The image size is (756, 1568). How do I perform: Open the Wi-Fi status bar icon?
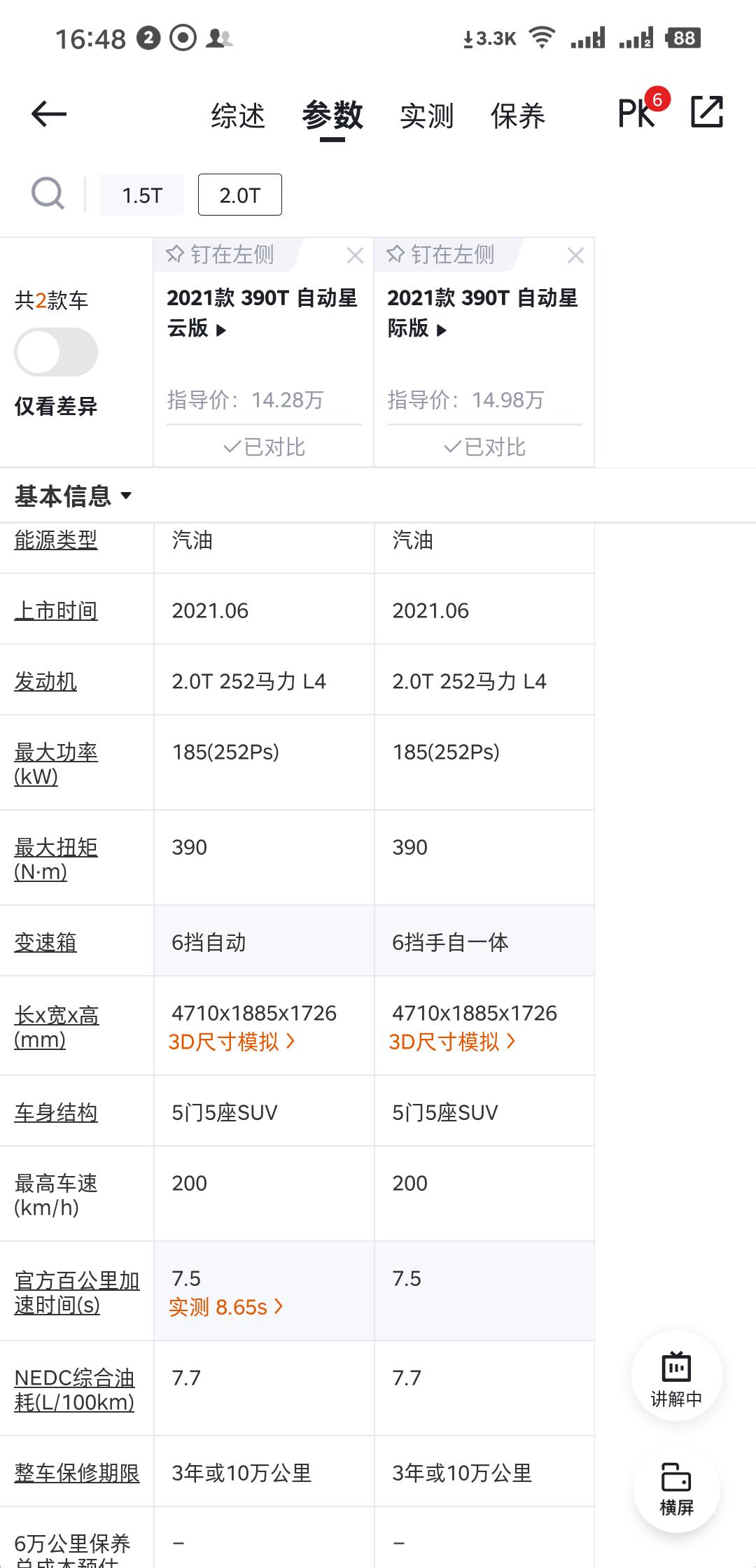[542, 37]
